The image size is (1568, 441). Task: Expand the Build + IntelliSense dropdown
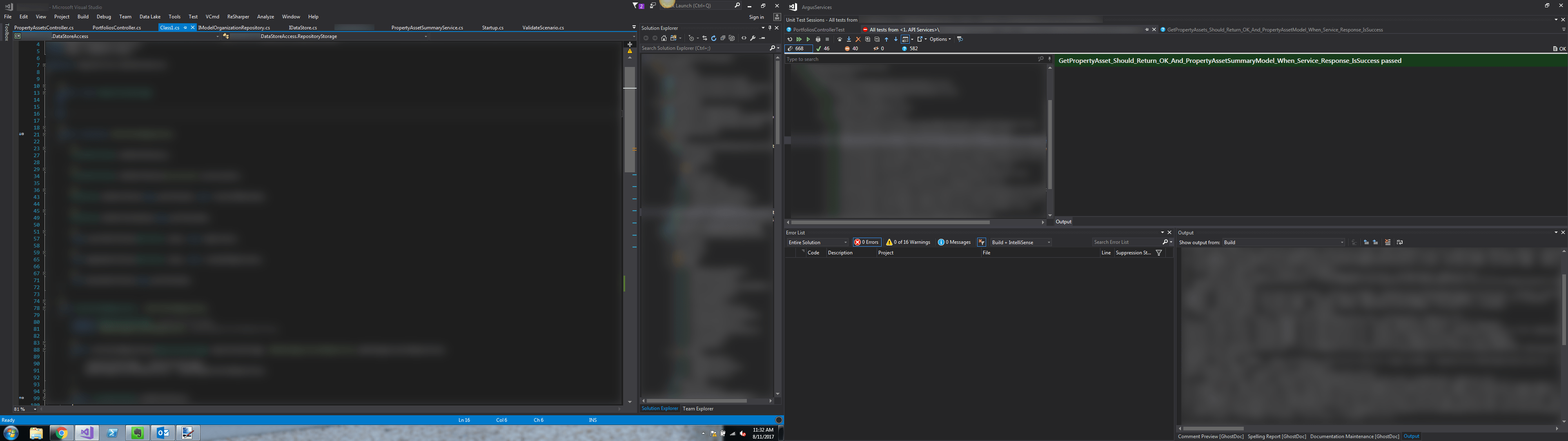[x=1020, y=243]
